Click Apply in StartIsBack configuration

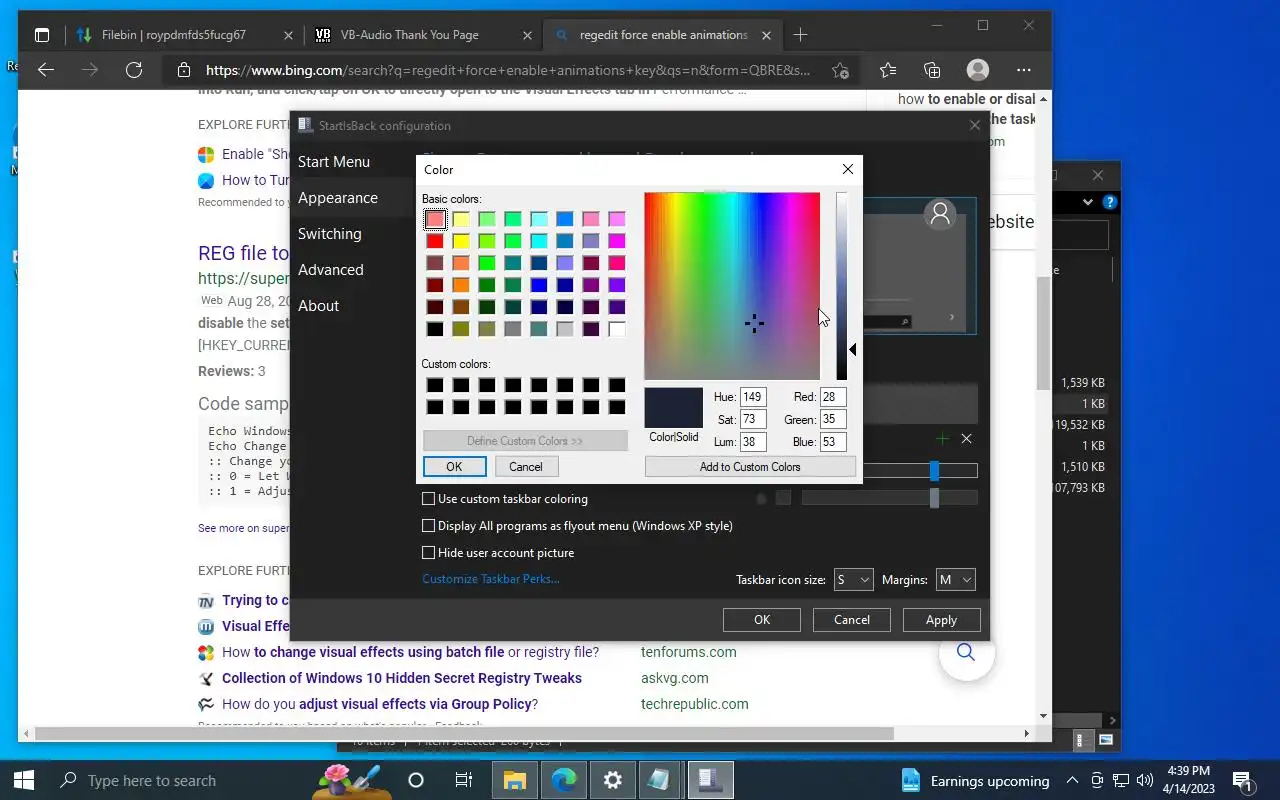pos(941,620)
